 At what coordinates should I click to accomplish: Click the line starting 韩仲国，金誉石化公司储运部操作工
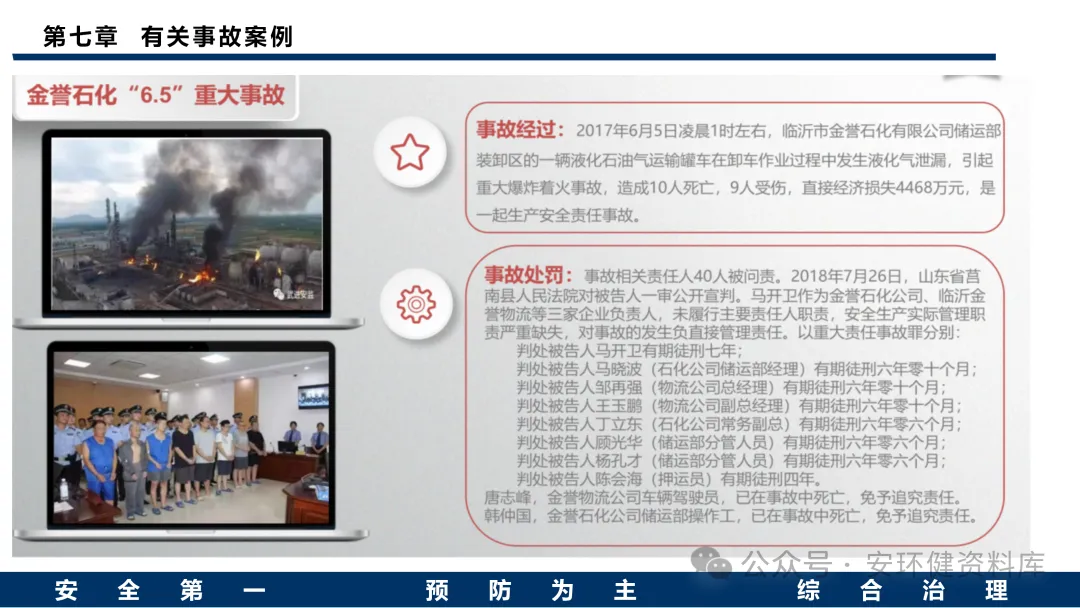(x=732, y=516)
